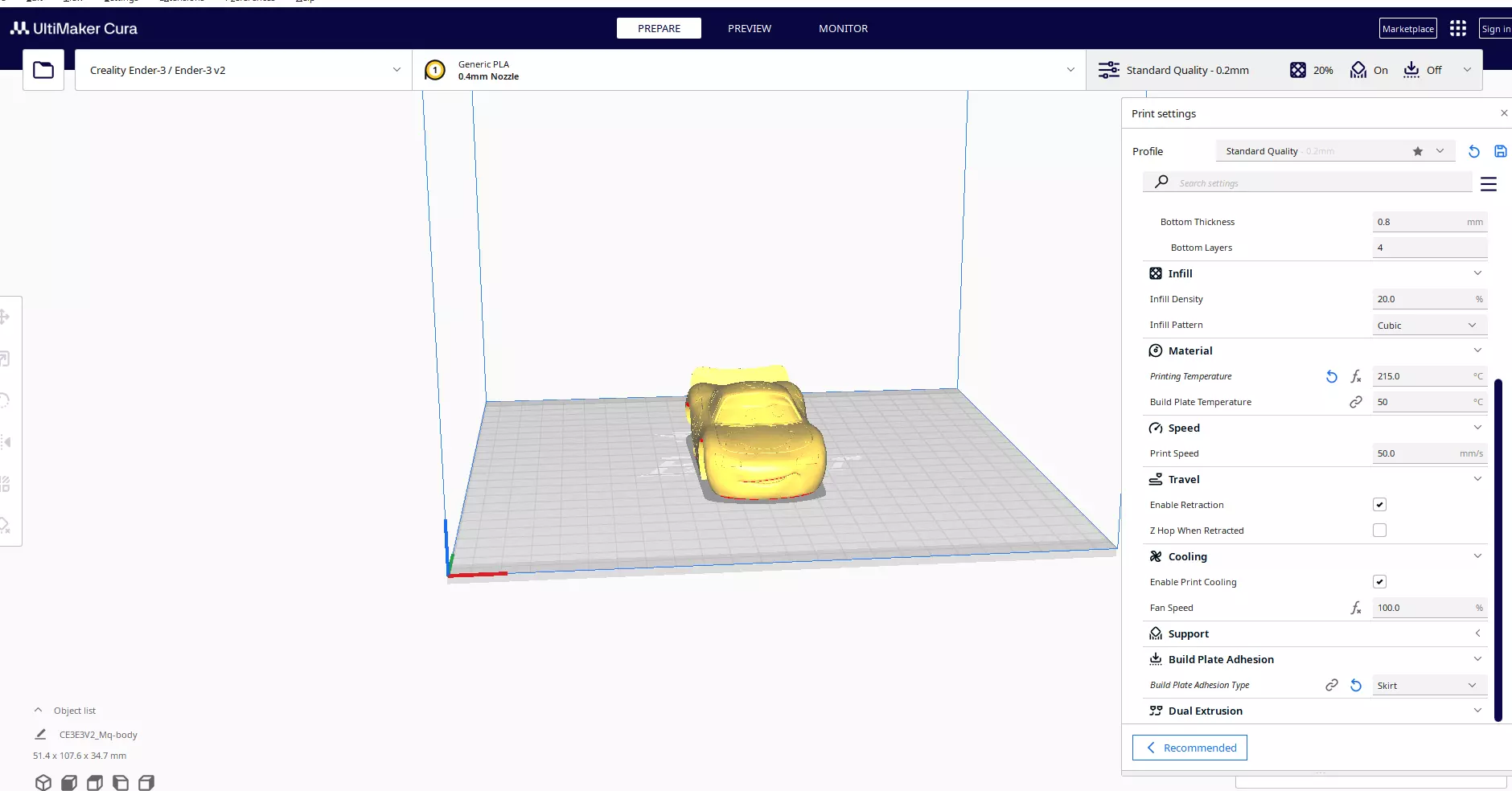Click Build Plate Temperature link icon
The height and width of the screenshot is (791, 1512).
[1356, 402]
